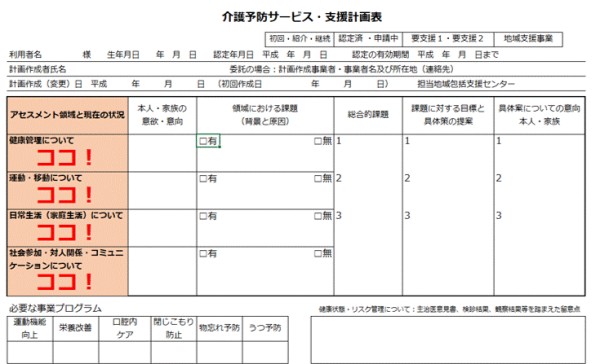600x364 pixels.
Task: Select the 地域支援事業 cell
Action: pyautogui.click(x=528, y=39)
